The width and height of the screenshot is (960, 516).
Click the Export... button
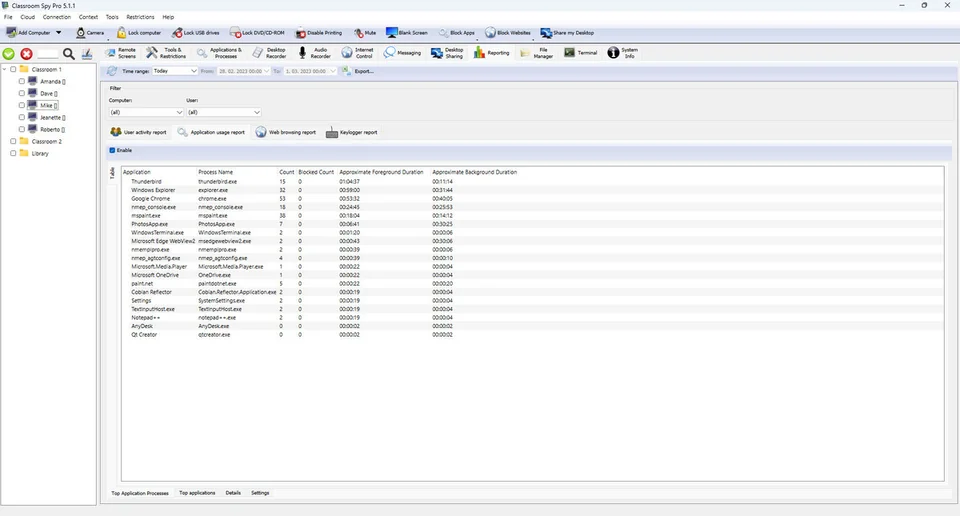point(358,71)
